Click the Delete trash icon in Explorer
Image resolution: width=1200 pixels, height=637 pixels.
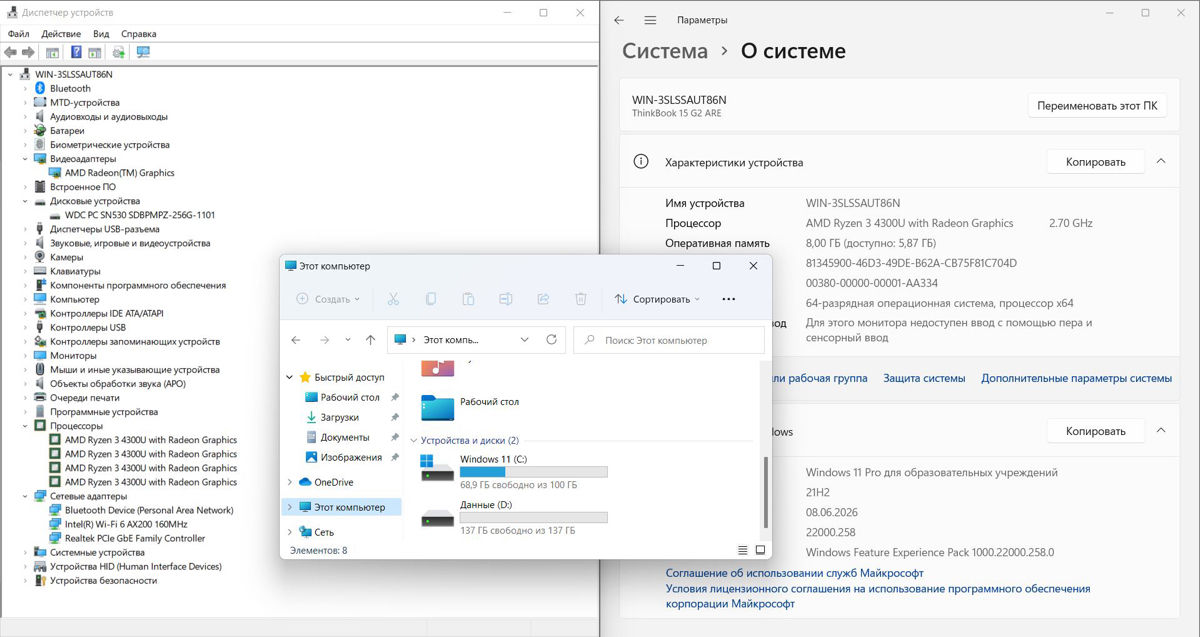point(581,299)
